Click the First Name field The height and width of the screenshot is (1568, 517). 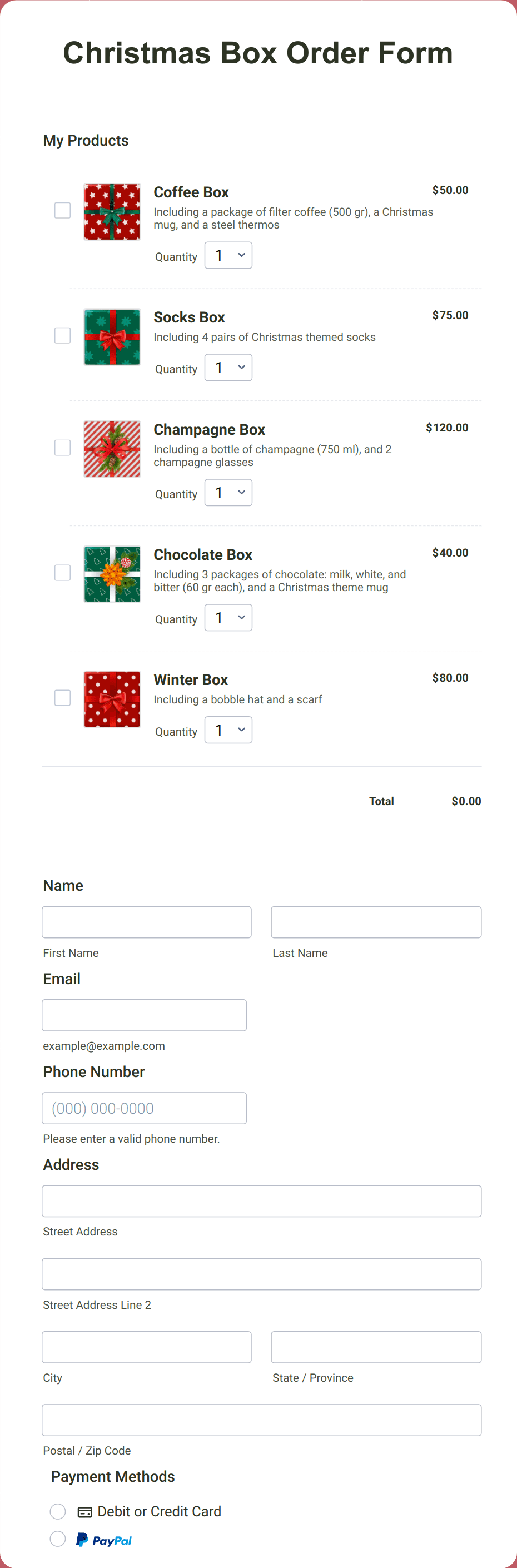[146, 921]
